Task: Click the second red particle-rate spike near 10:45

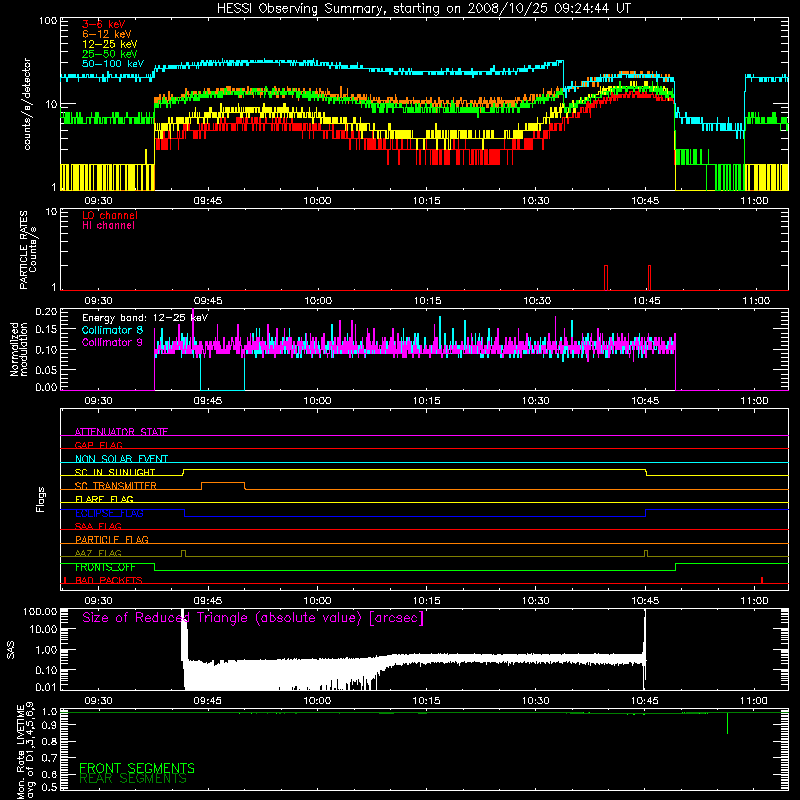Action: click(649, 277)
